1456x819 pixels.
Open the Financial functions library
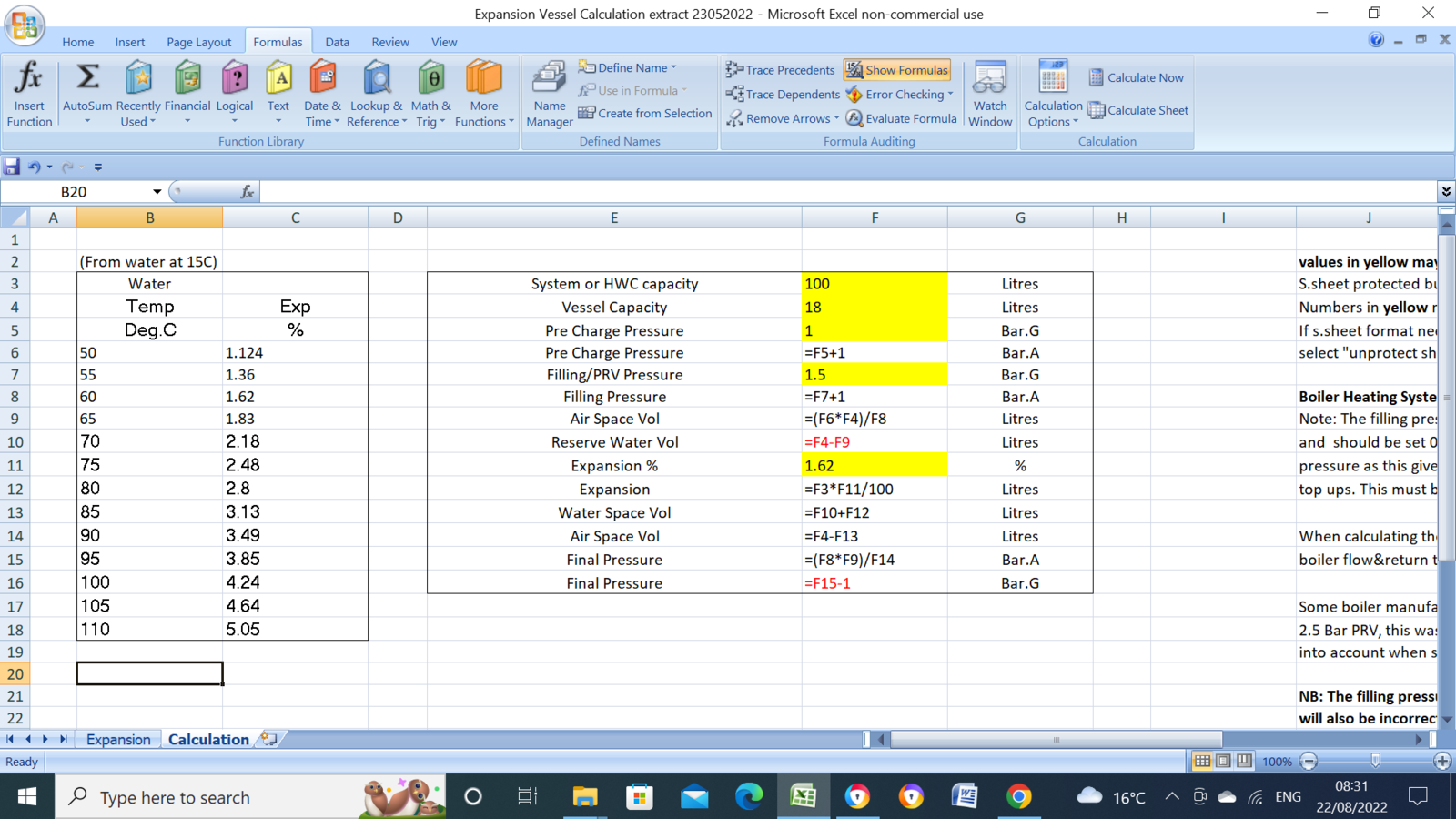point(187,93)
